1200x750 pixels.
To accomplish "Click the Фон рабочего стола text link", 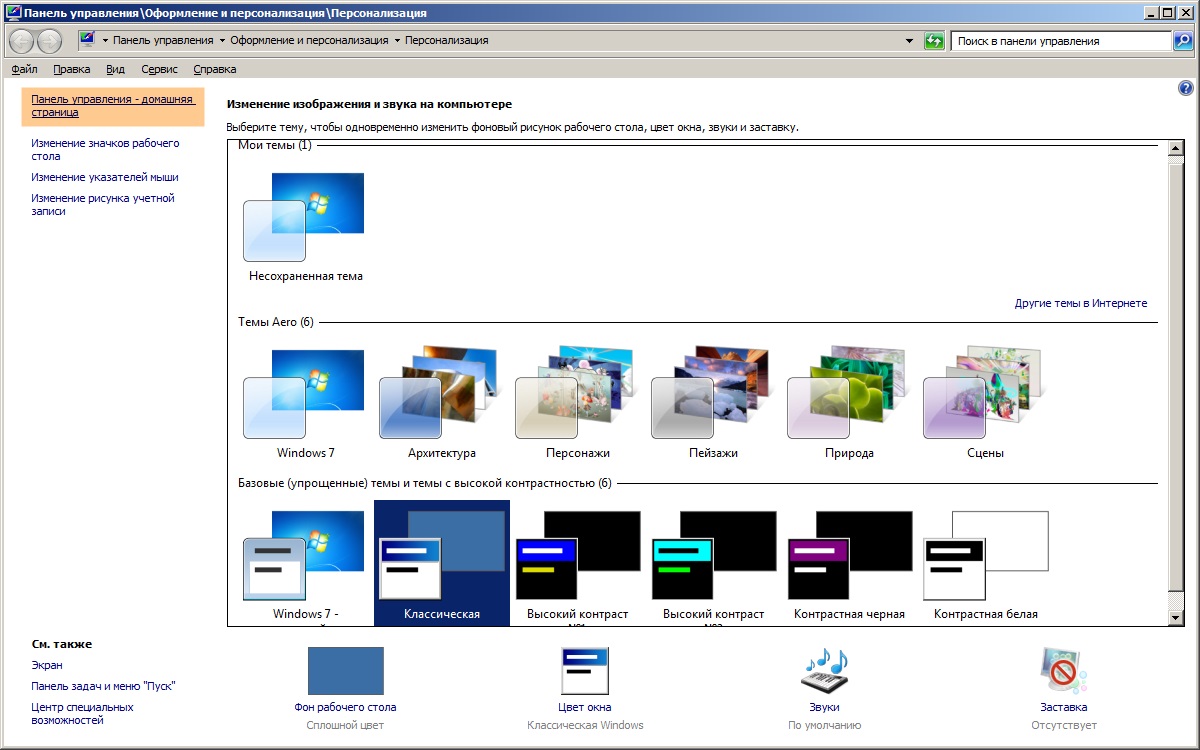I will (345, 707).
